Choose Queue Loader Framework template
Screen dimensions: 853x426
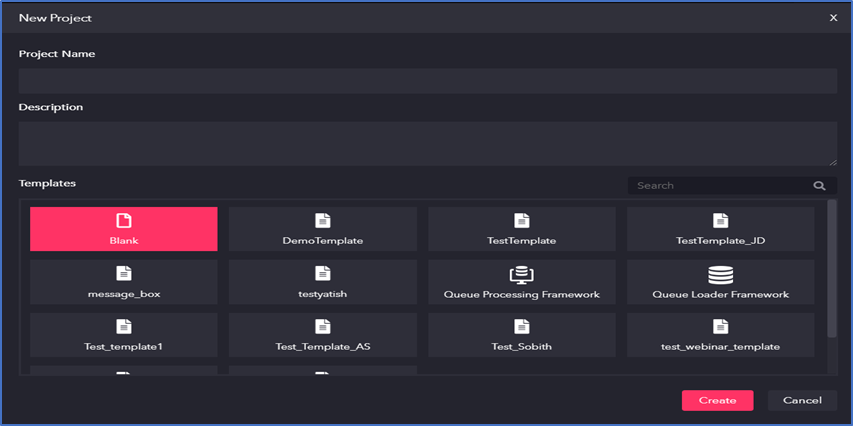[720, 282]
